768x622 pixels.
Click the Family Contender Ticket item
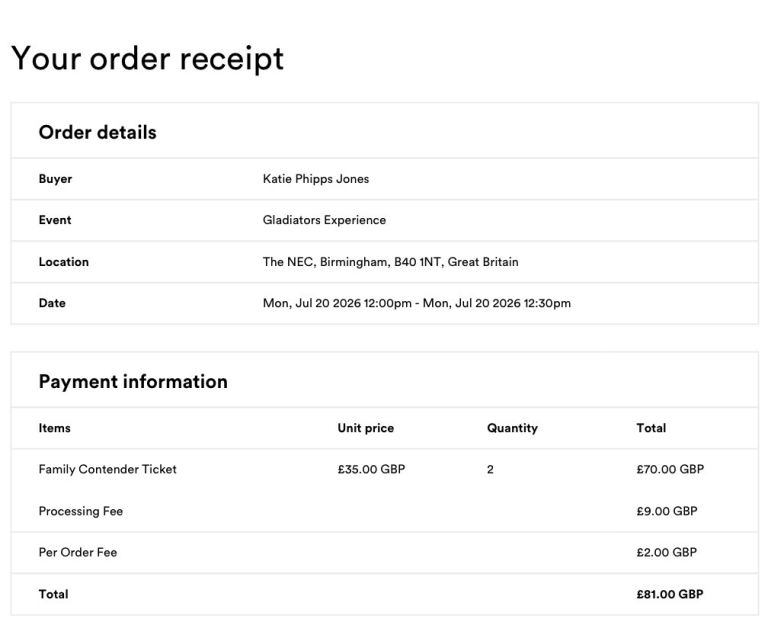[x=107, y=469]
